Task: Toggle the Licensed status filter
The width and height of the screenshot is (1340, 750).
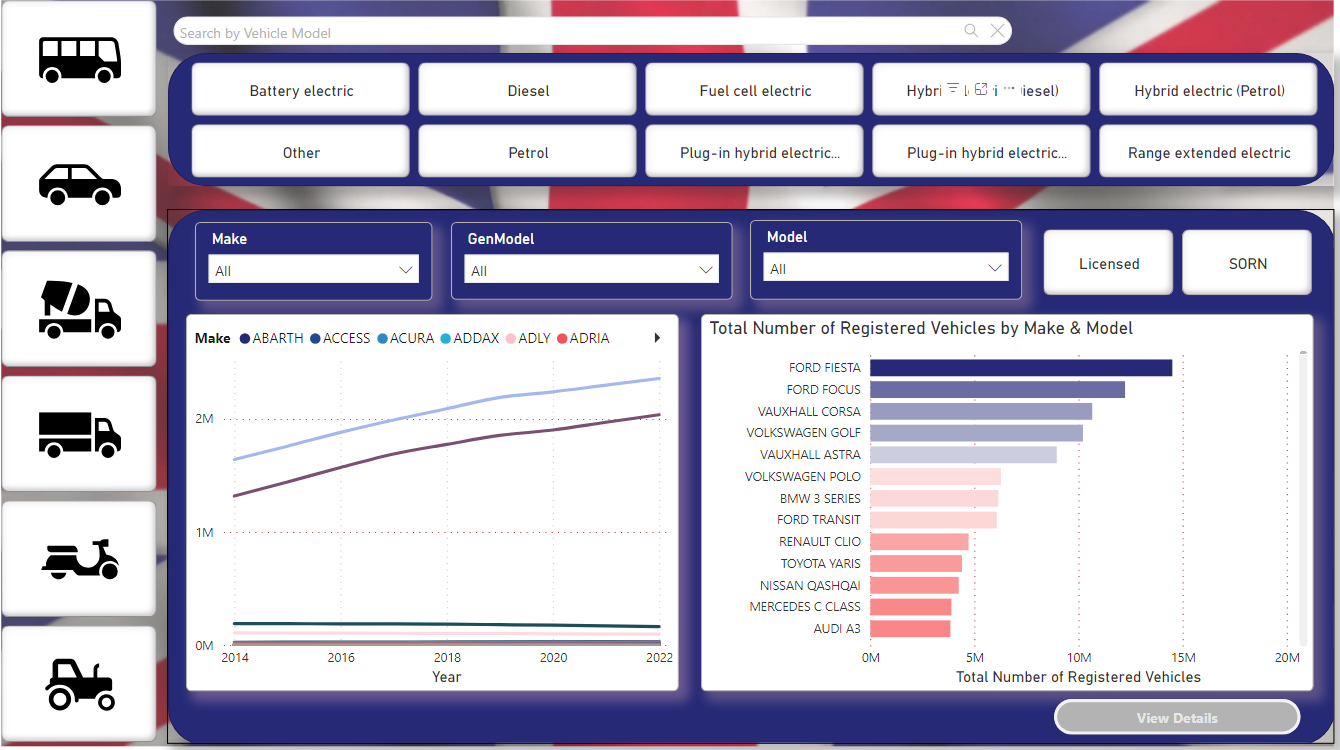Action: point(1108,264)
